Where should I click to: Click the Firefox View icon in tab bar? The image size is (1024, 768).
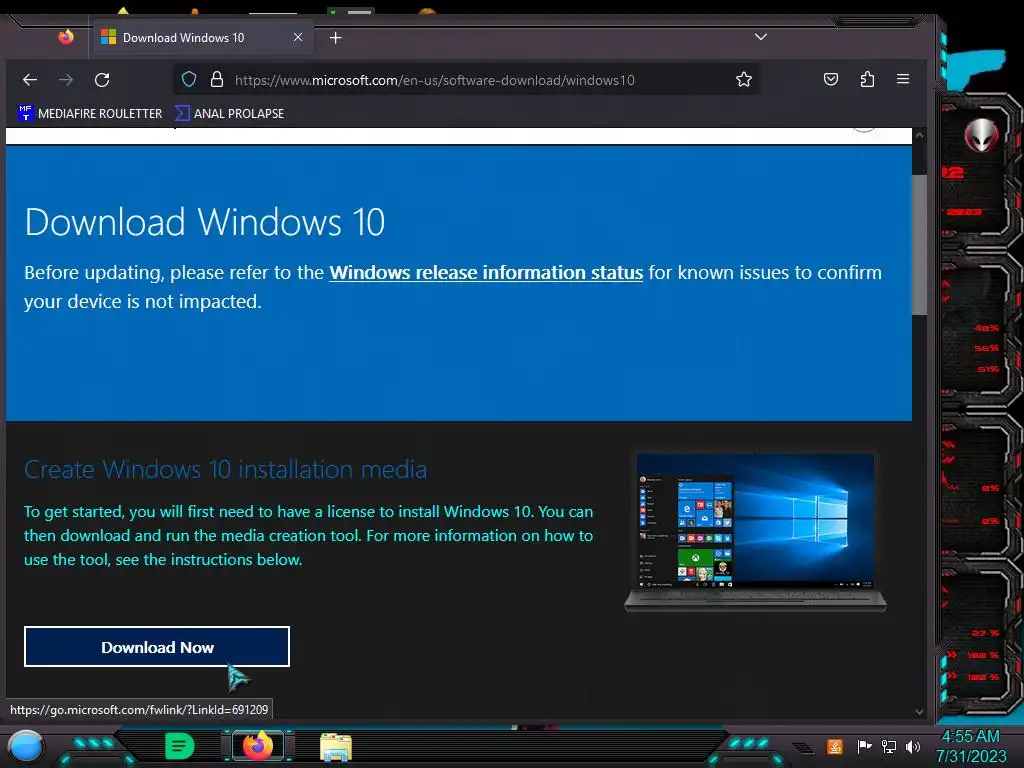pyautogui.click(x=66, y=37)
